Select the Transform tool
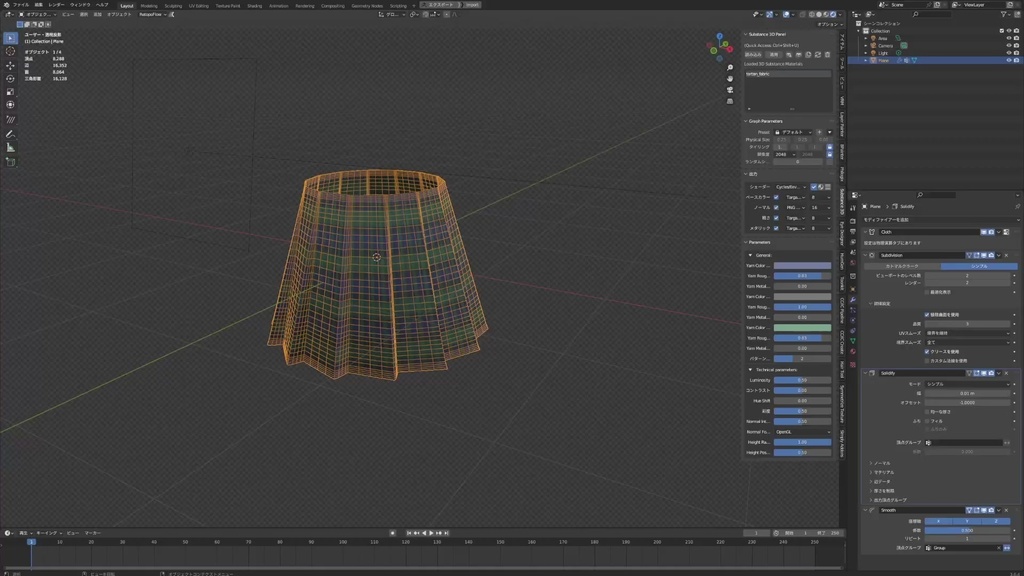This screenshot has width=1024, height=576. 10,104
